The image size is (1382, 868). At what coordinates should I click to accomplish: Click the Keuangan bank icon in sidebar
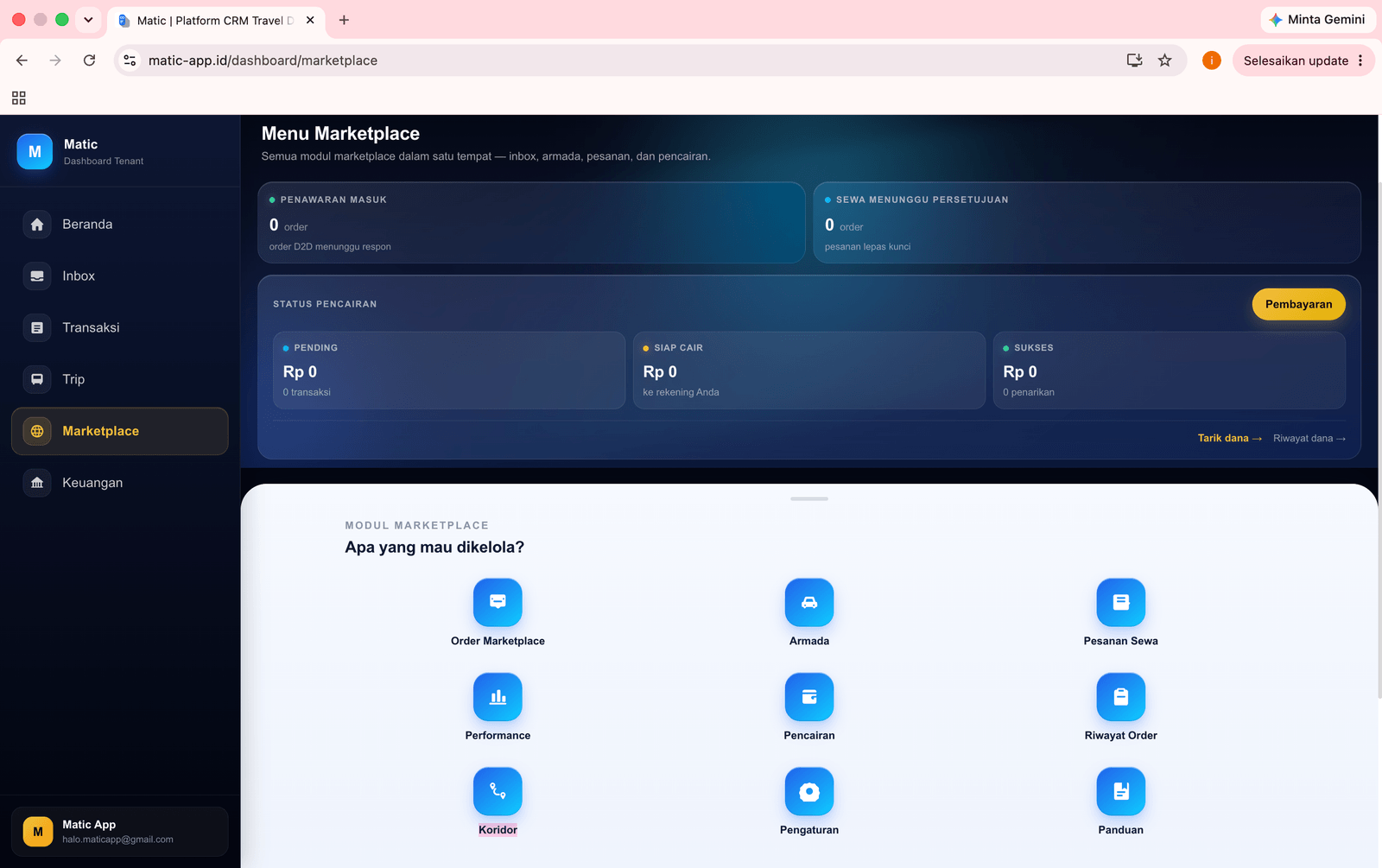(37, 483)
